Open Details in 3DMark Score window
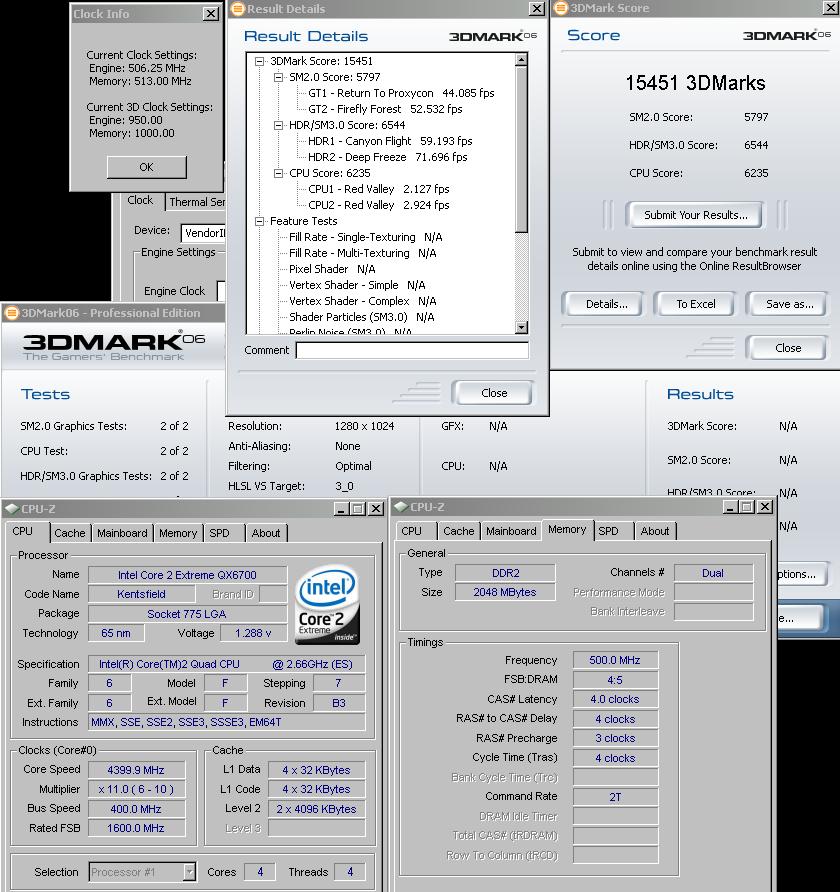This screenshot has width=840, height=892. click(606, 304)
